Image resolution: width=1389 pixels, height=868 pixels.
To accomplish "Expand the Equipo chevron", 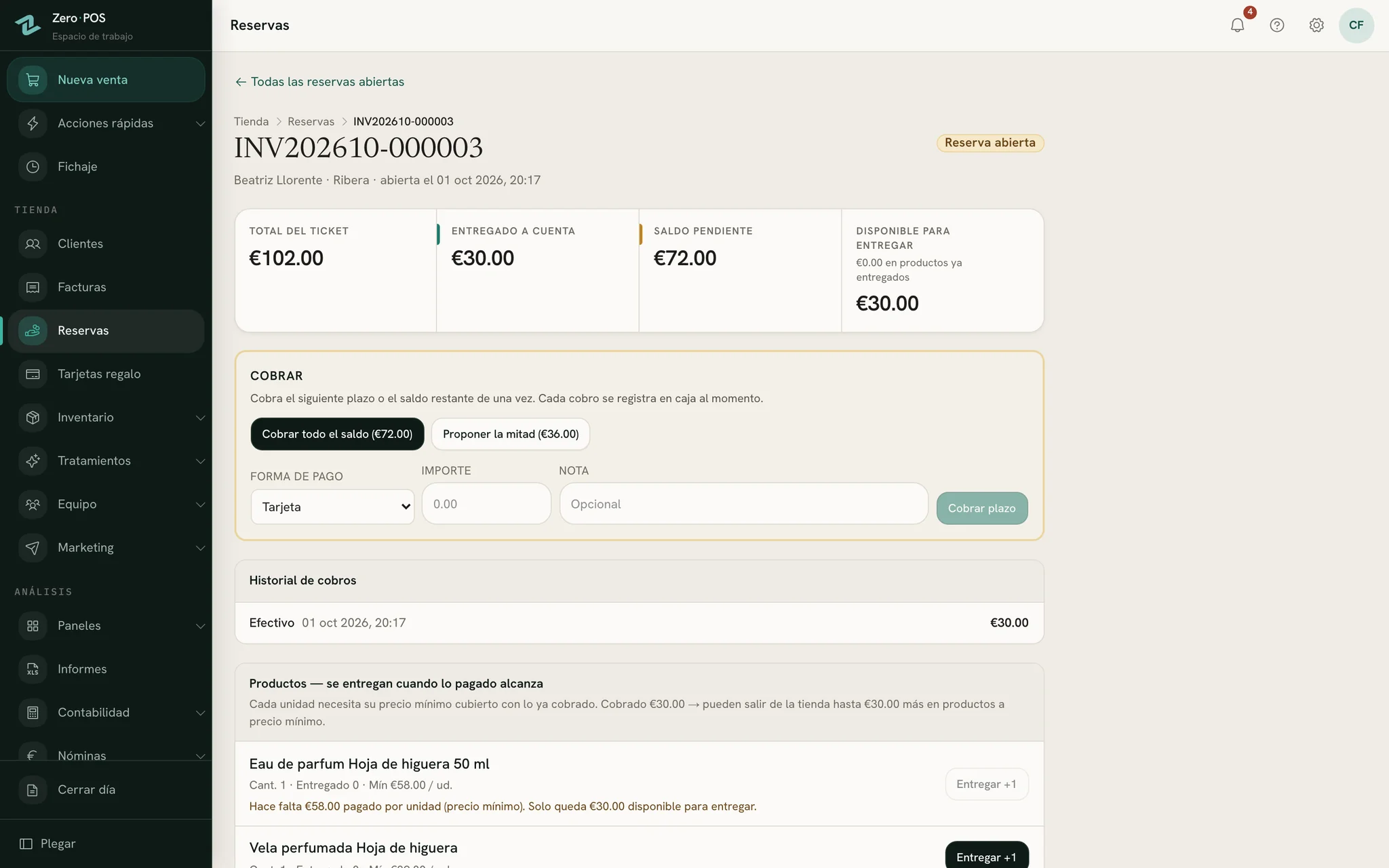I will tap(200, 505).
